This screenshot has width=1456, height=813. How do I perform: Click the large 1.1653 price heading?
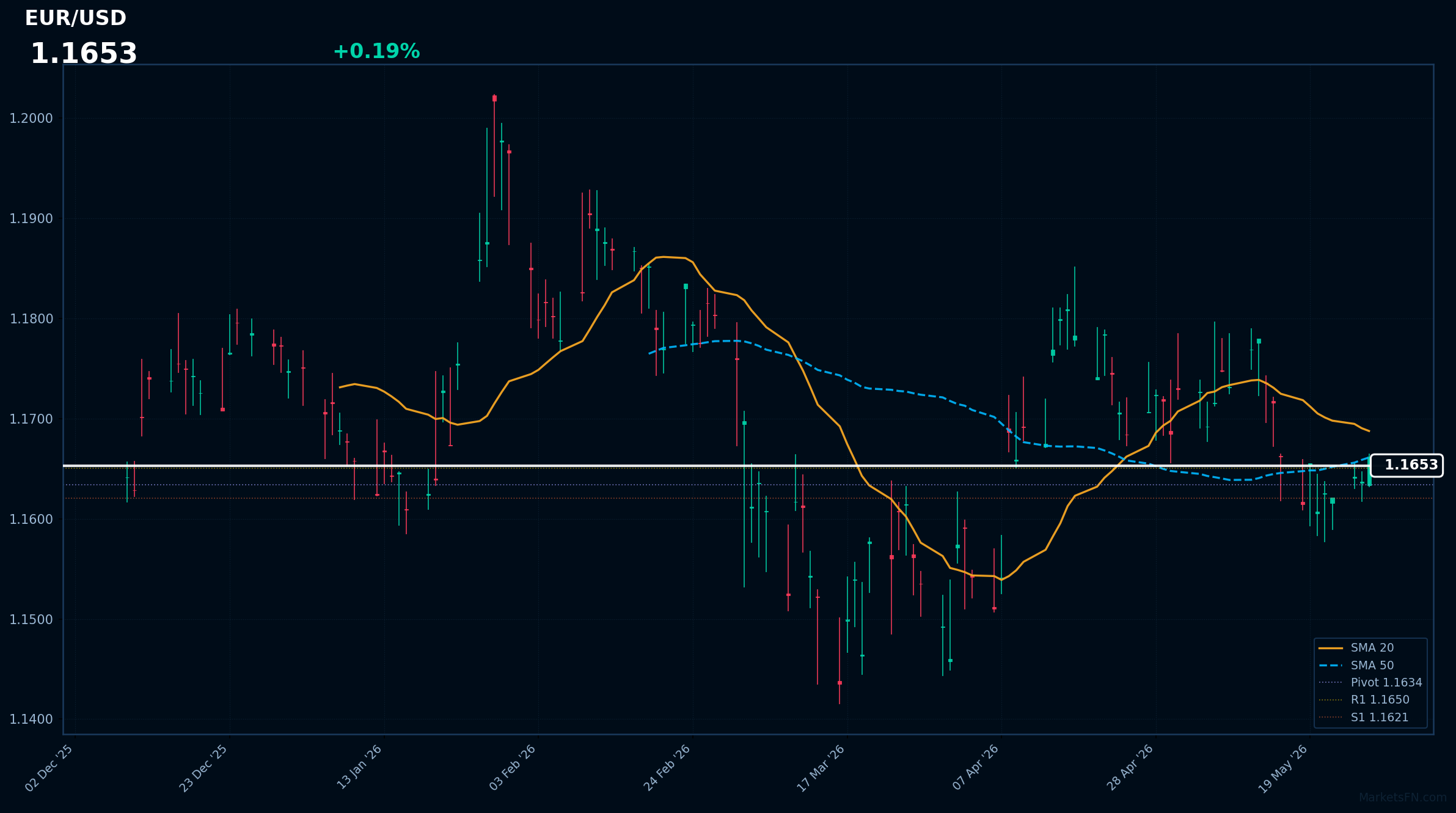84,54
